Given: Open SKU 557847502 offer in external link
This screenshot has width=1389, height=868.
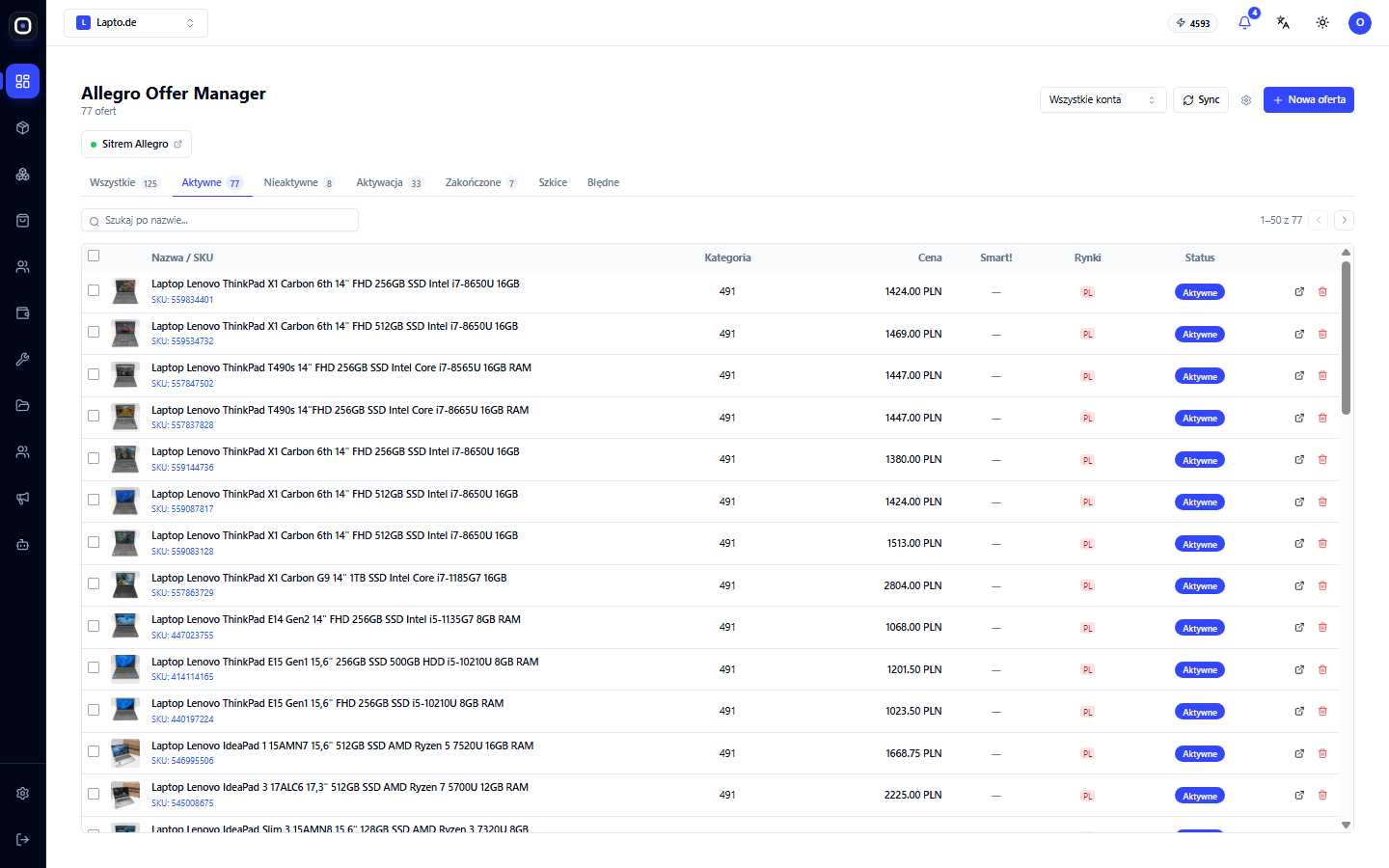Looking at the screenshot, I should [x=1299, y=375].
